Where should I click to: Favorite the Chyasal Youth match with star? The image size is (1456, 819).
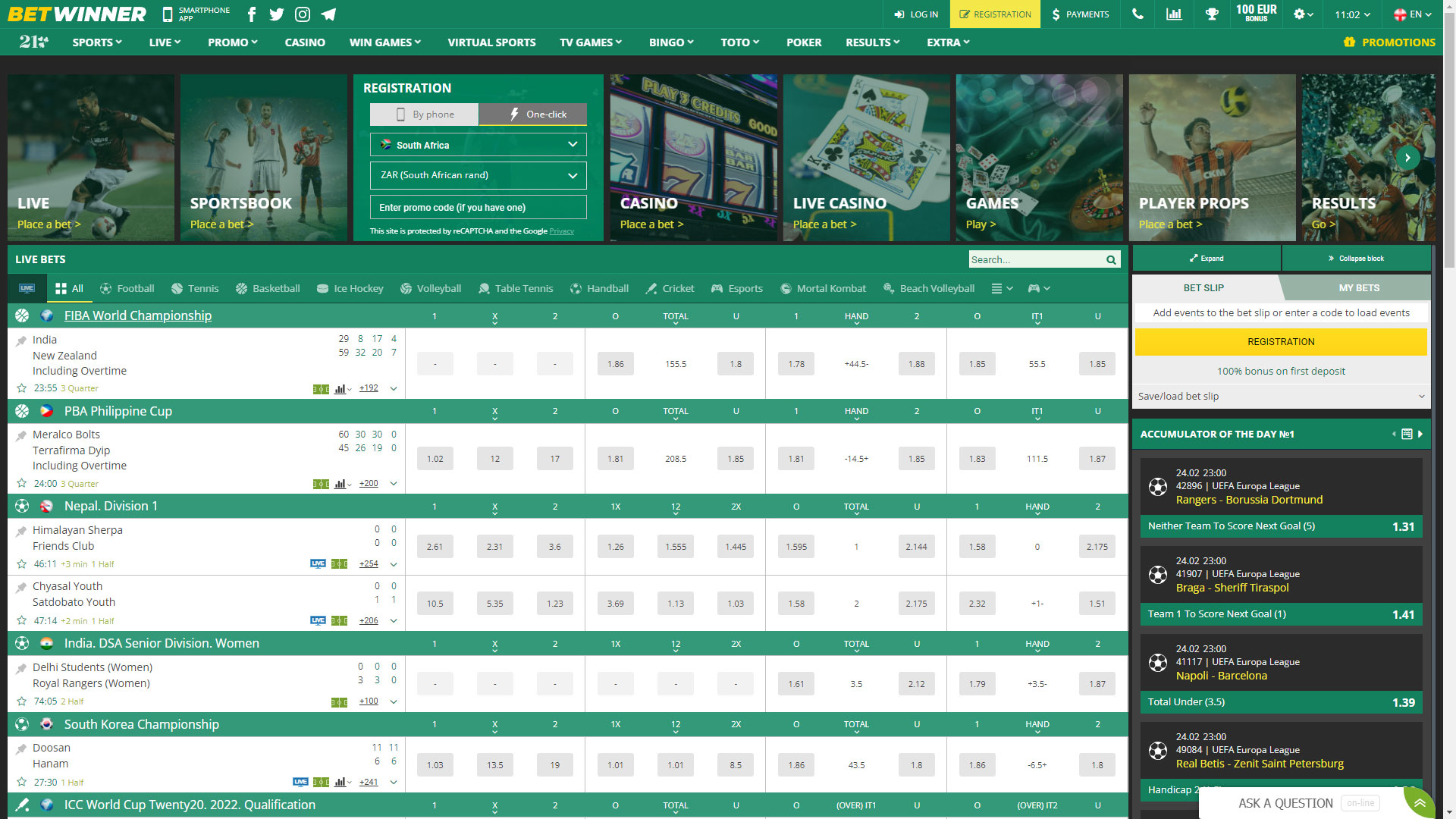click(21, 621)
